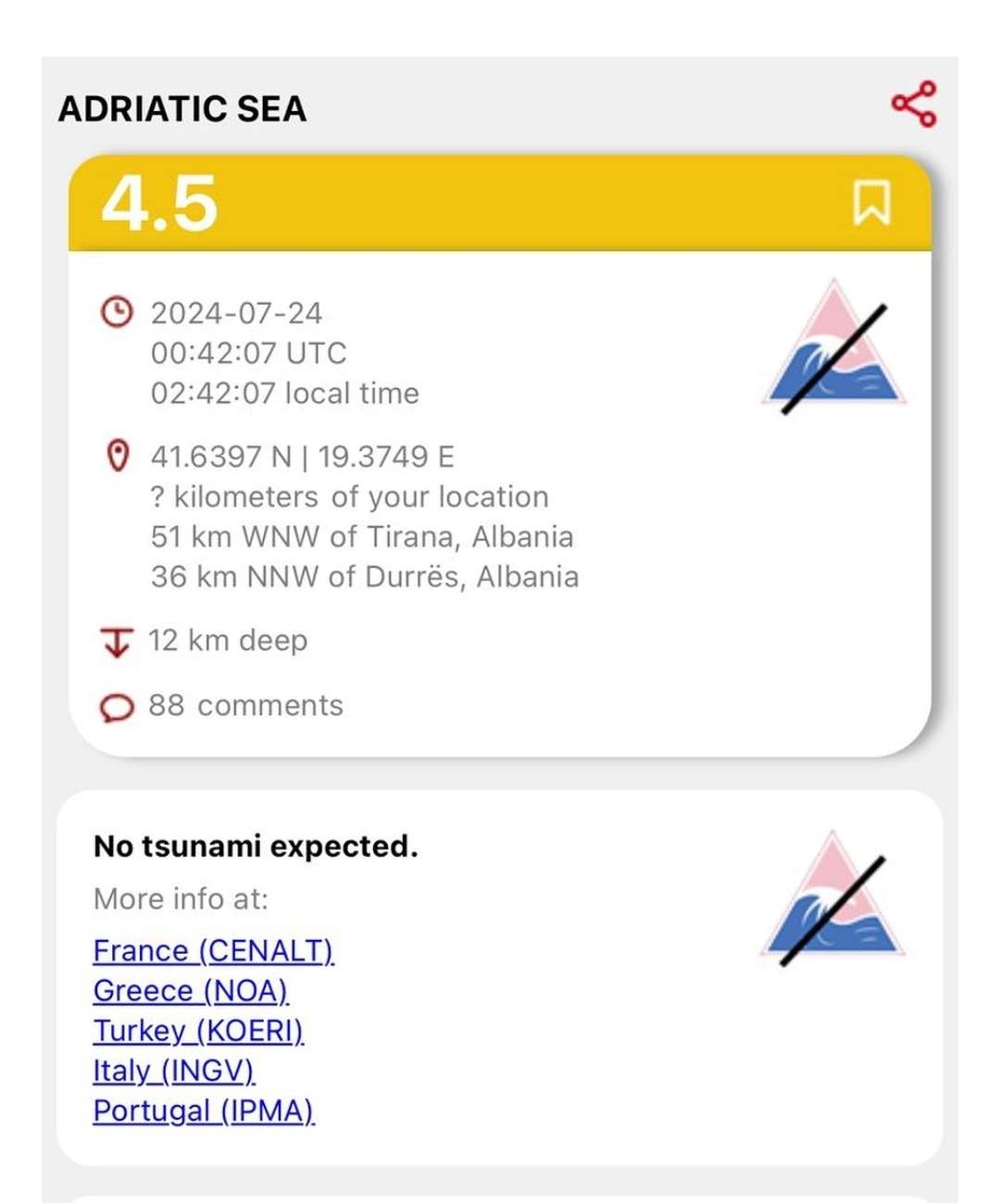
Task: Click the depth arrow icon
Action: point(117,641)
